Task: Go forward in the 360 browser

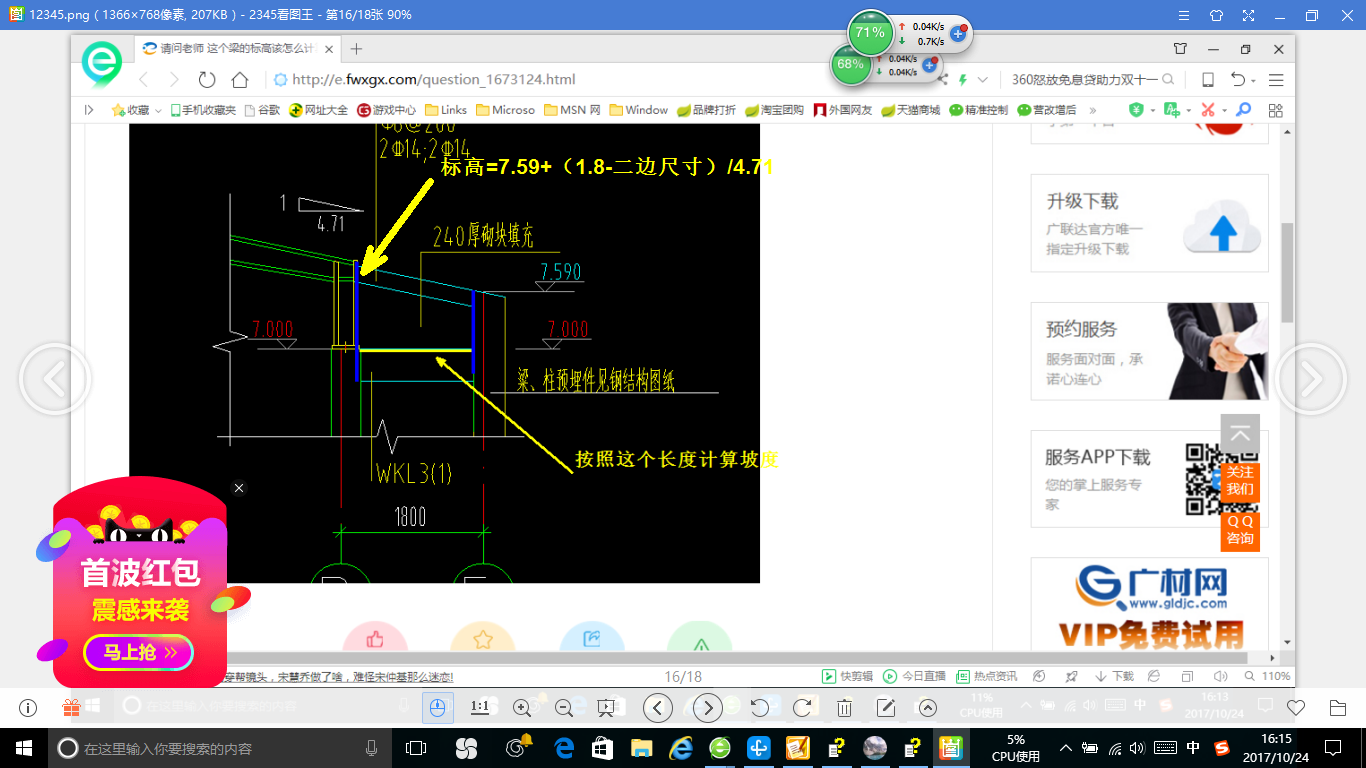Action: (x=174, y=80)
